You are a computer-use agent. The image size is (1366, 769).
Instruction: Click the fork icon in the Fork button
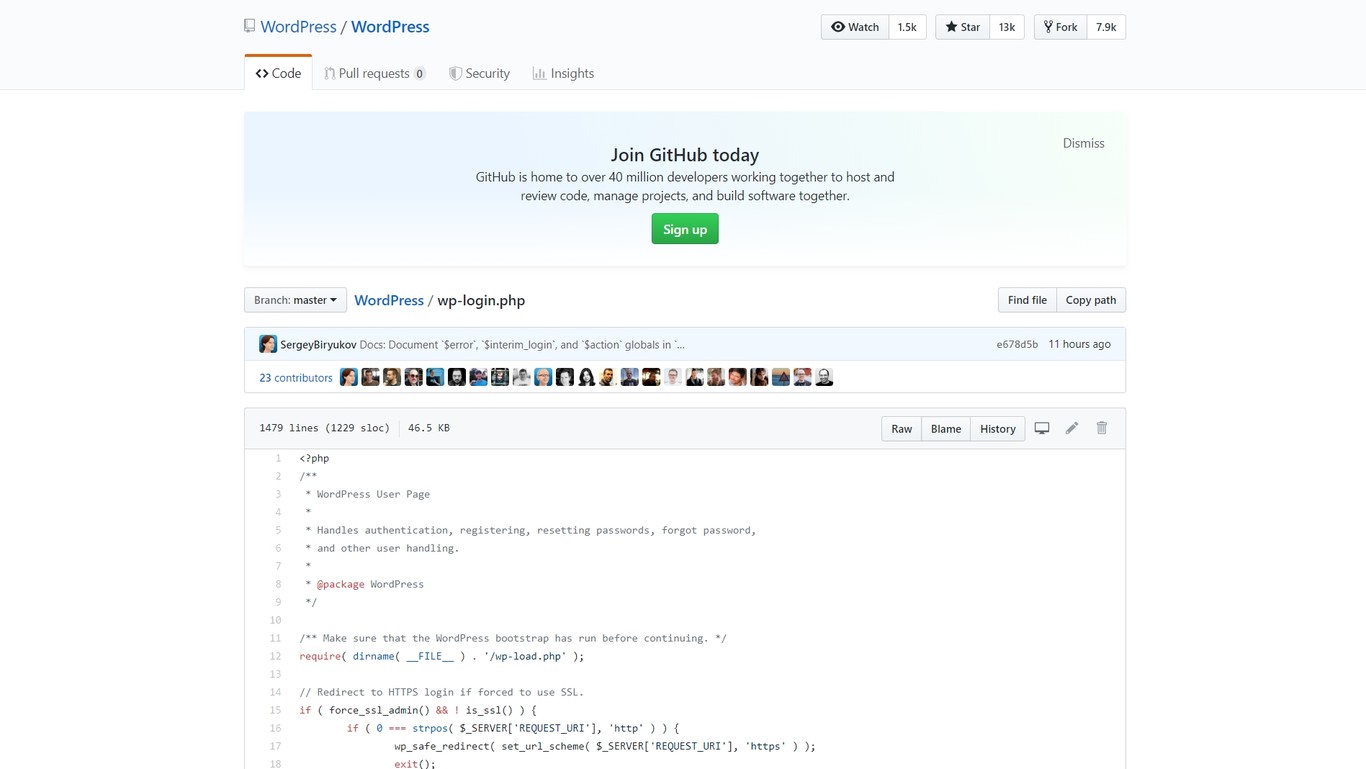(1047, 26)
